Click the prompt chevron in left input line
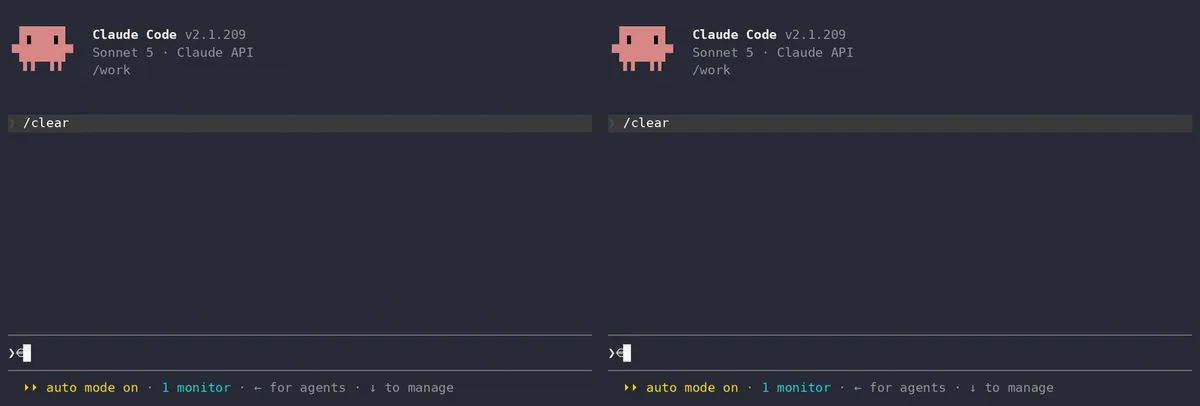 coord(12,353)
